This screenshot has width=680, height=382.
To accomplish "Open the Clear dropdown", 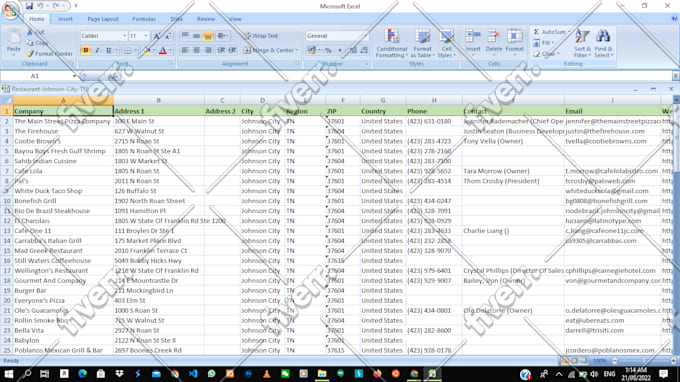I will [546, 54].
